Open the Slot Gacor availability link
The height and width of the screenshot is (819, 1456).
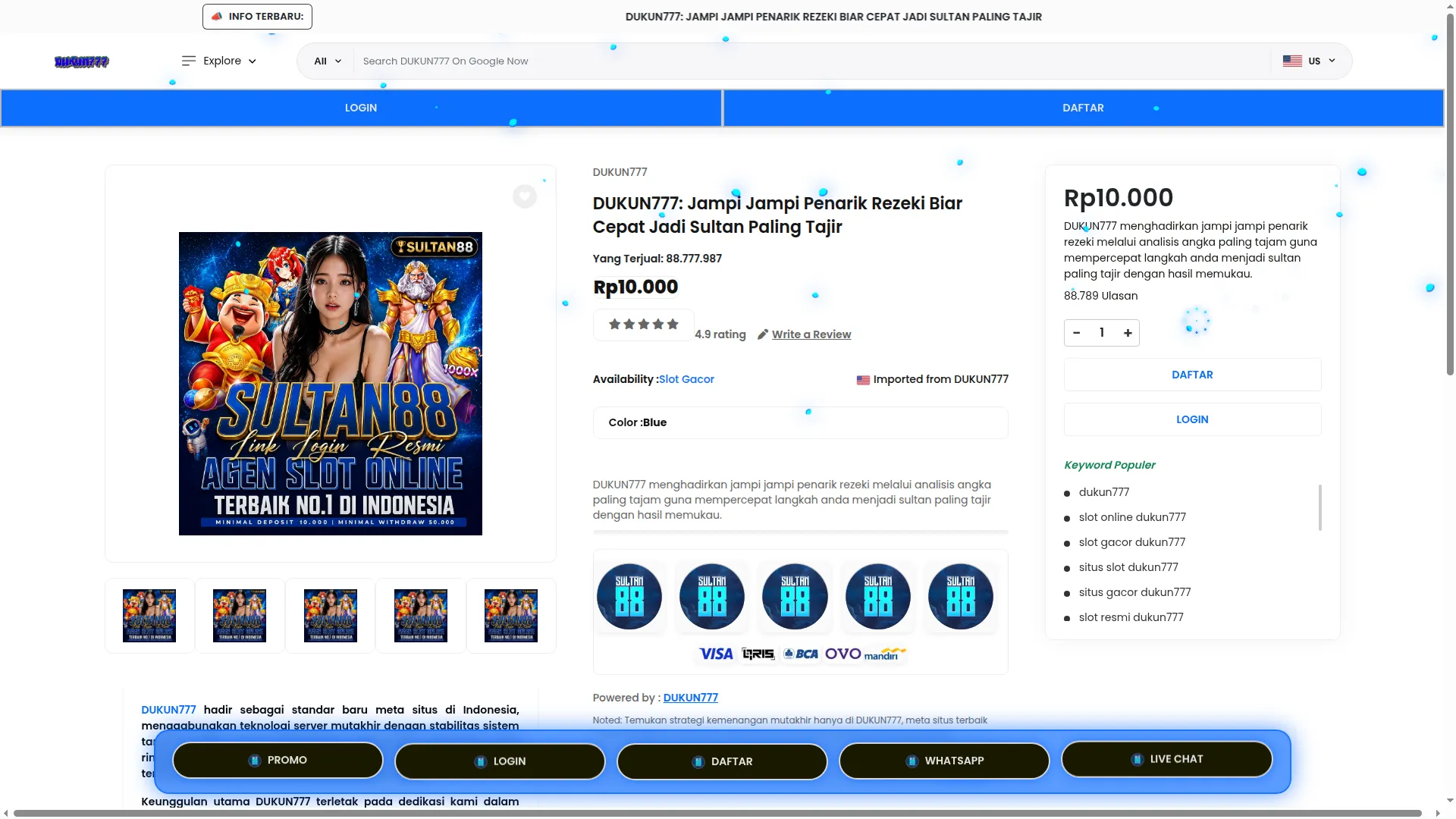coord(686,379)
